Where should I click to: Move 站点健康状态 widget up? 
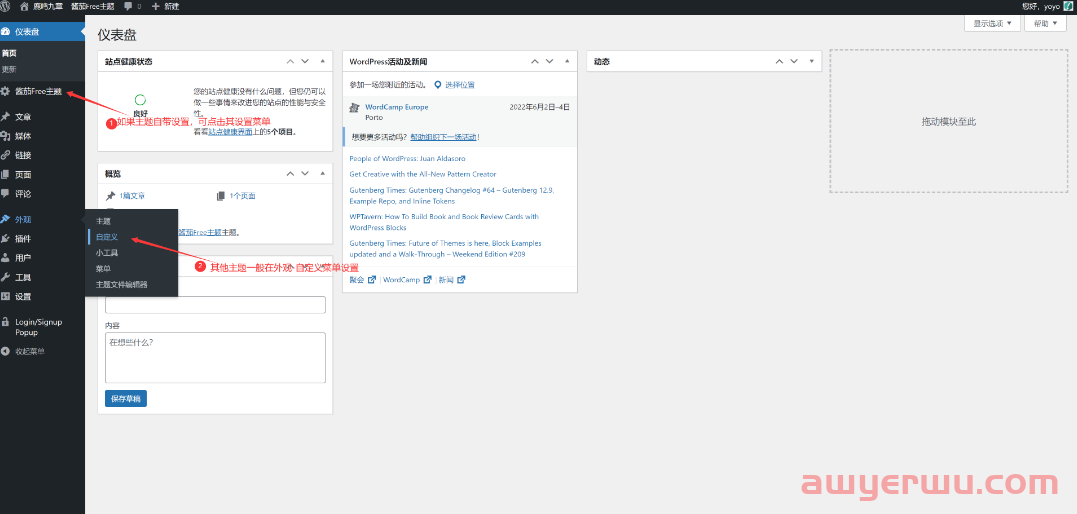point(290,61)
